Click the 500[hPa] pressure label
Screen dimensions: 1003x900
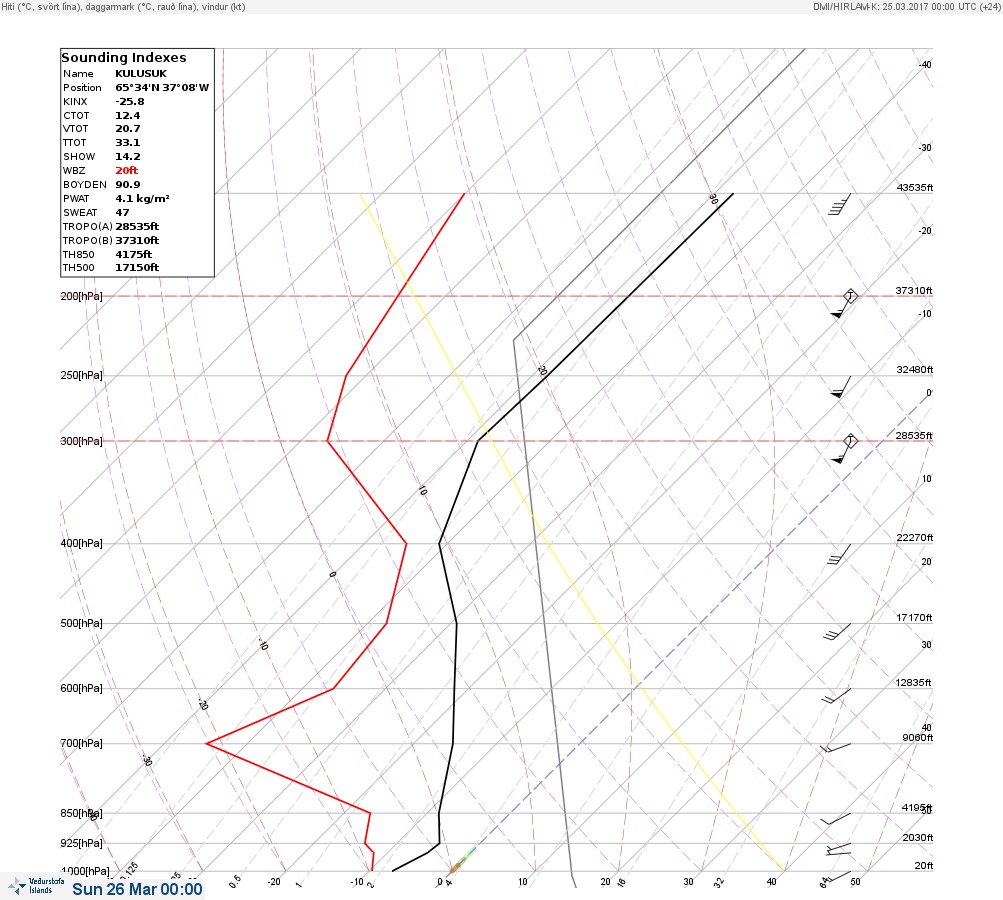(81, 623)
